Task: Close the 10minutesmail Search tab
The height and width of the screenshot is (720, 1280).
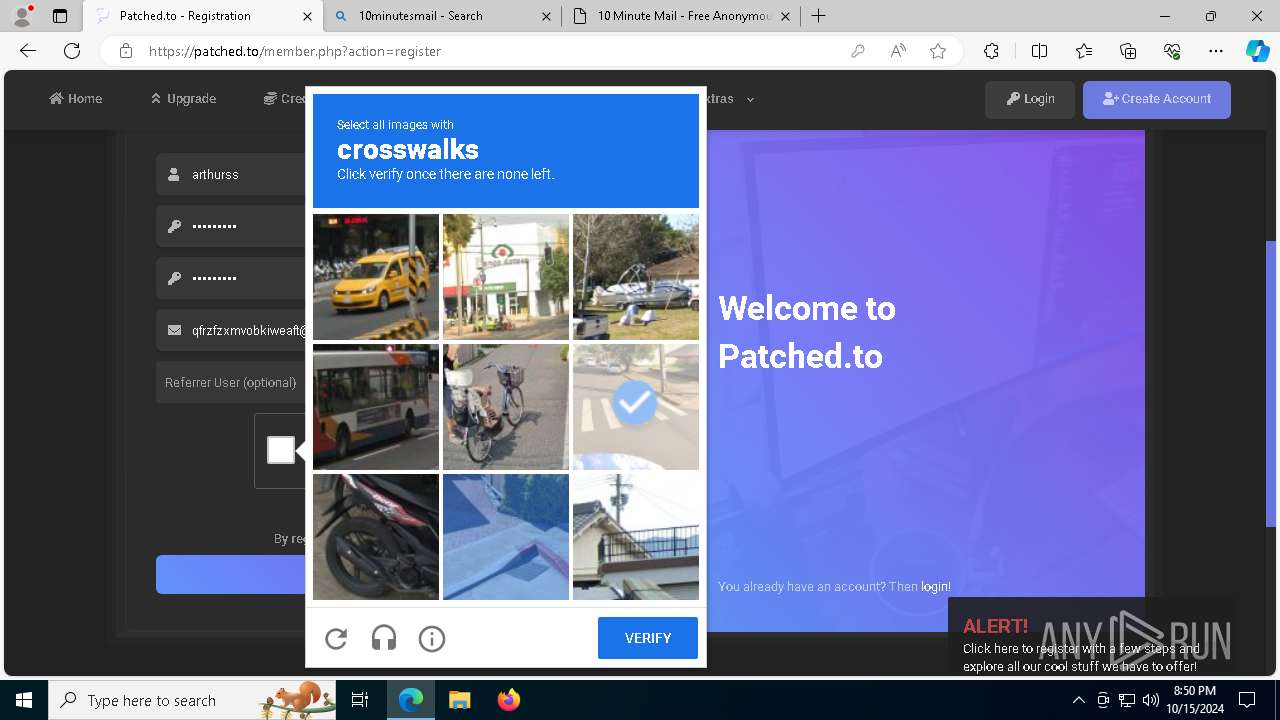Action: pyautogui.click(x=546, y=16)
